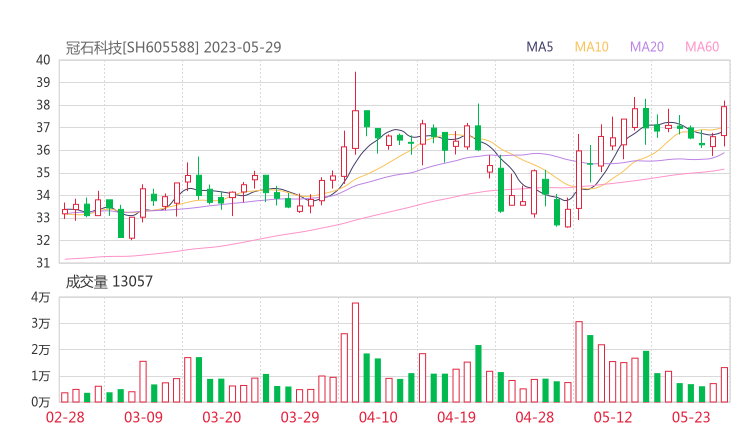This screenshot has height=440, width=740.
Task: Click the tallest volume bar near 04-10
Action: (x=355, y=353)
